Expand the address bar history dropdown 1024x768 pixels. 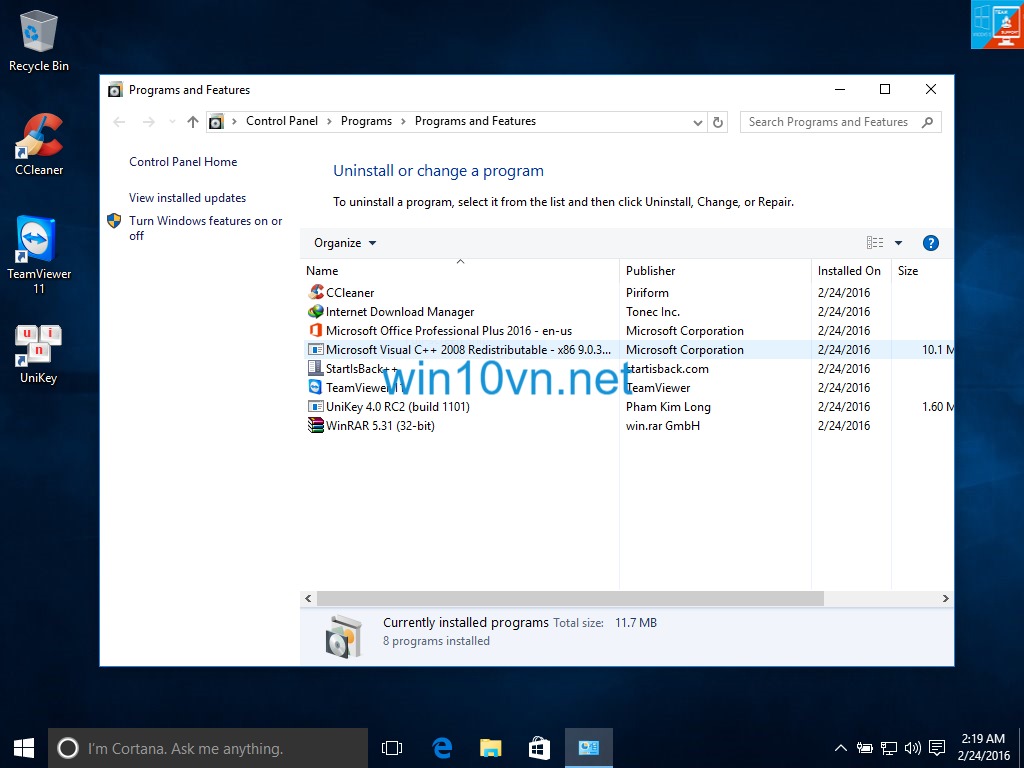coord(697,122)
